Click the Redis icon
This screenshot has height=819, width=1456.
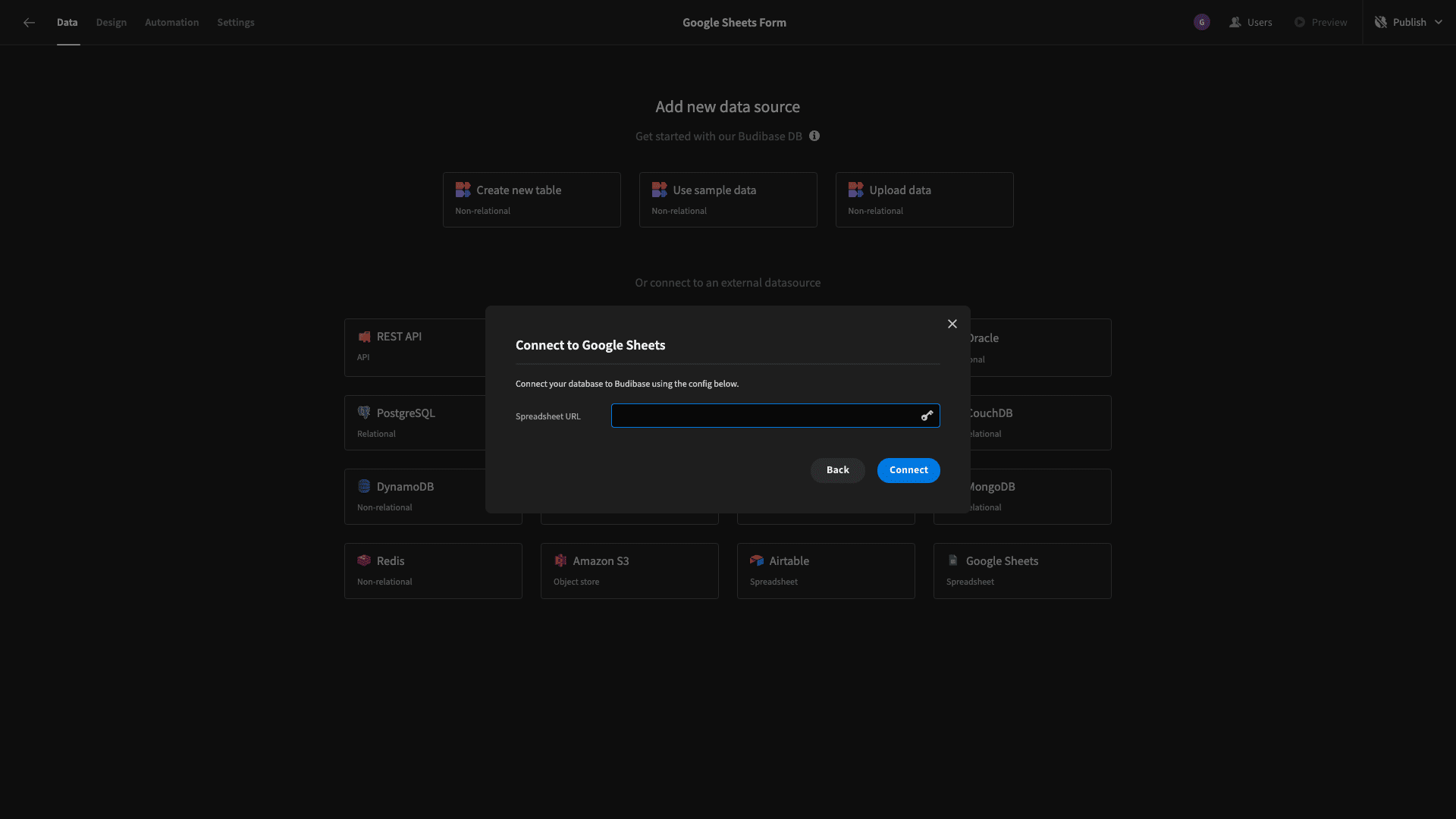pos(364,560)
